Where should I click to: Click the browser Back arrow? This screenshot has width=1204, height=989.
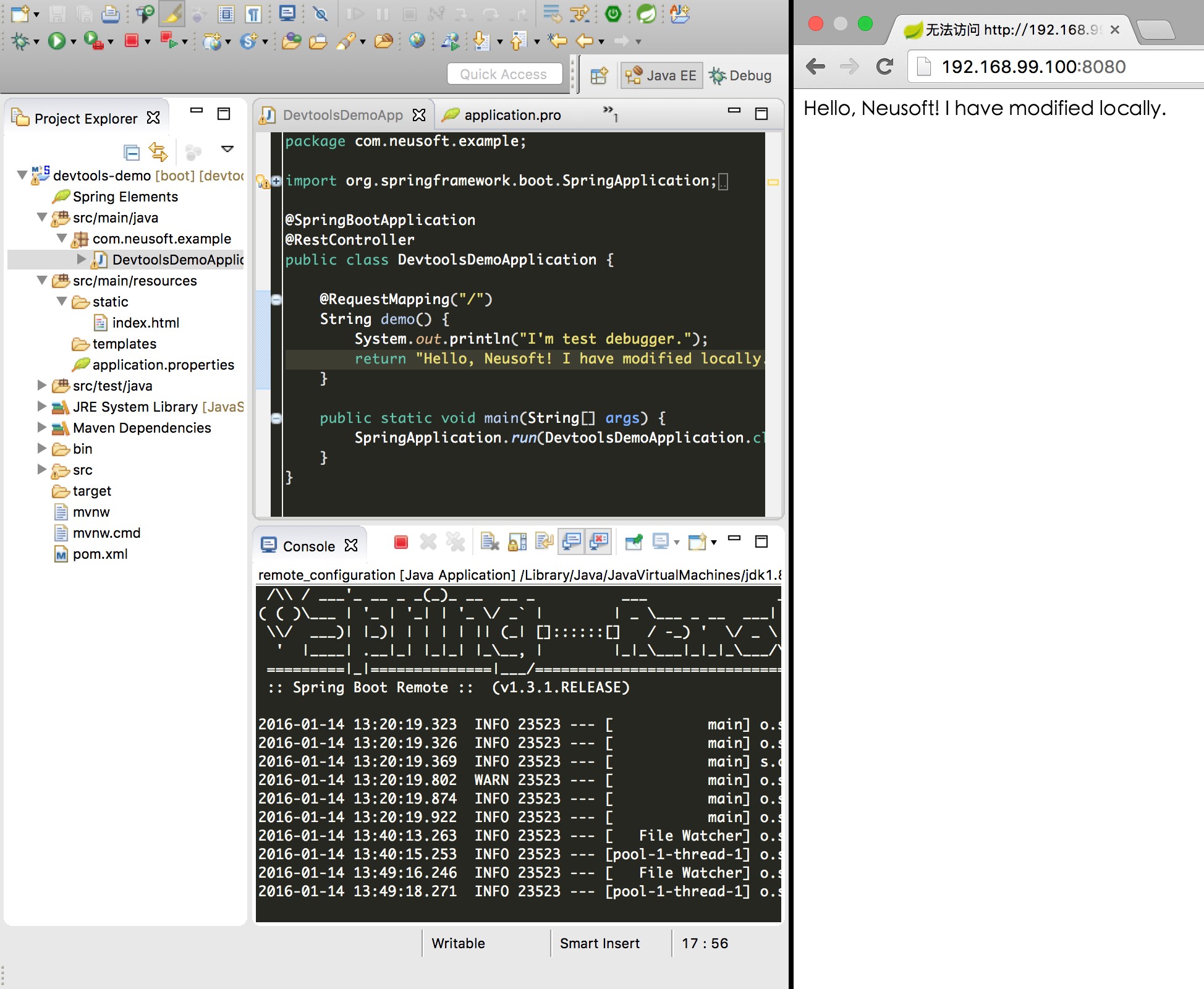coord(816,67)
